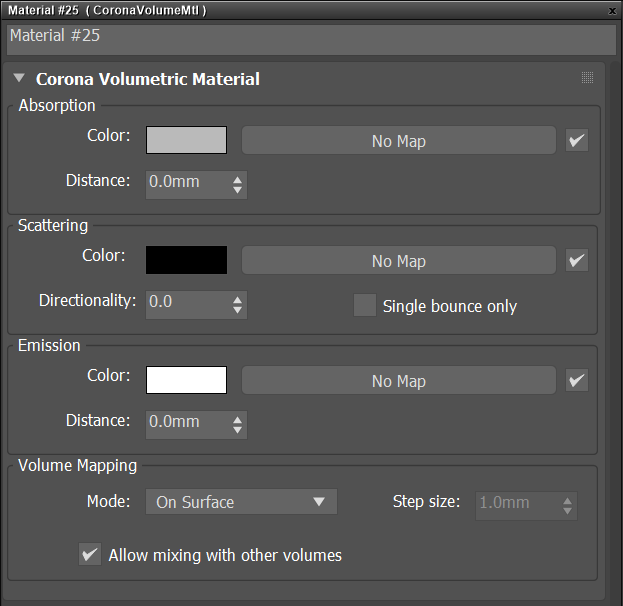Click the Material #25 name field
Image resolution: width=623 pixels, height=606 pixels.
(x=312, y=40)
